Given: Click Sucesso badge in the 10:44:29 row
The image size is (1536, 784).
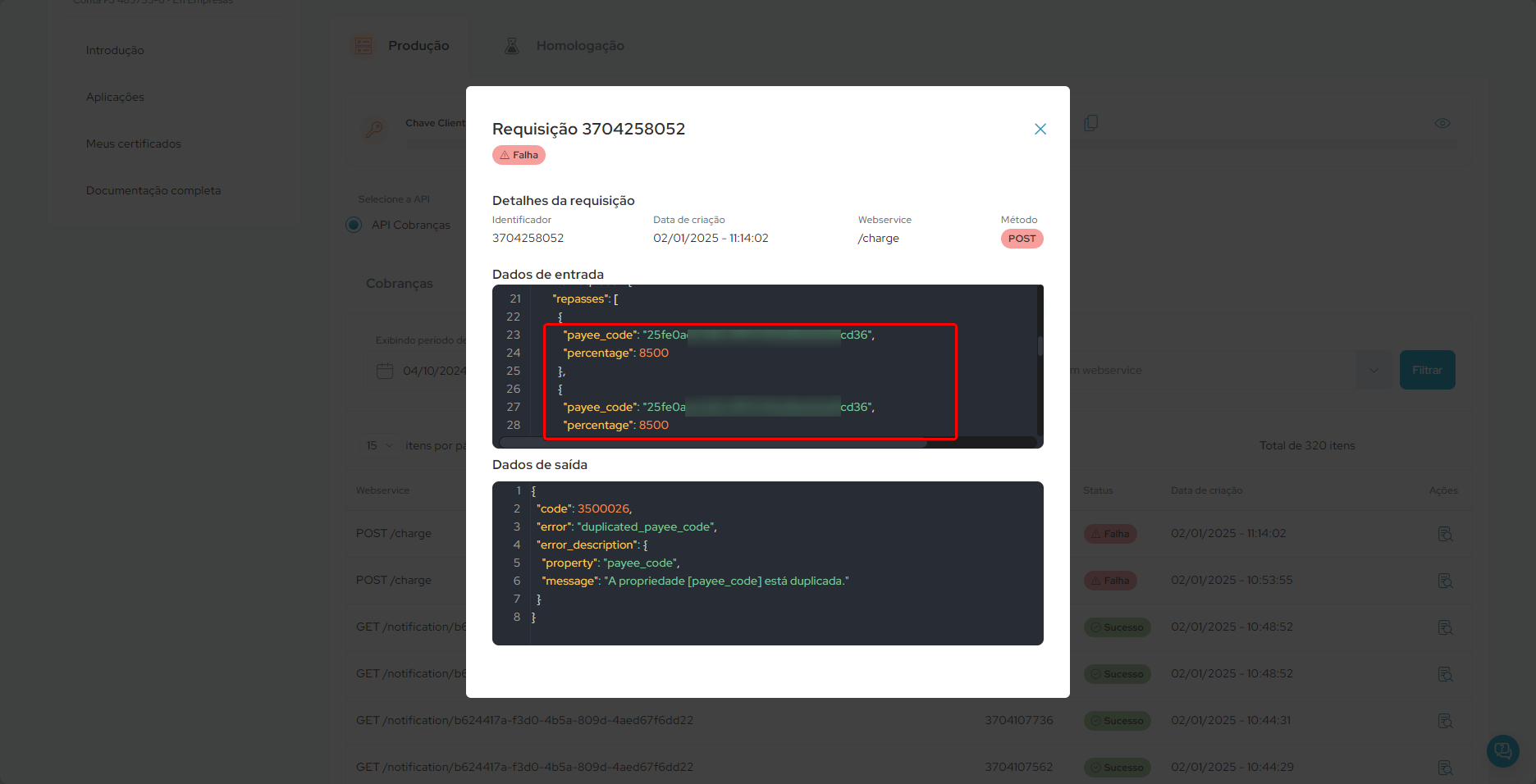Looking at the screenshot, I should coord(1118,768).
